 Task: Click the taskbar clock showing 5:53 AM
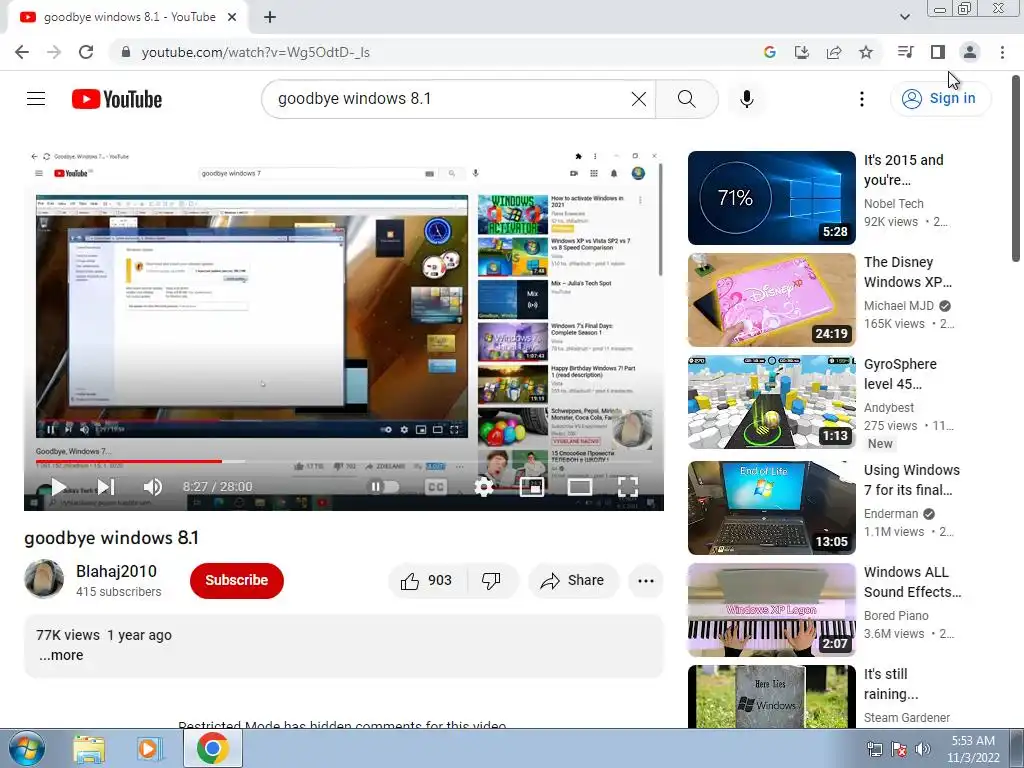click(973, 749)
